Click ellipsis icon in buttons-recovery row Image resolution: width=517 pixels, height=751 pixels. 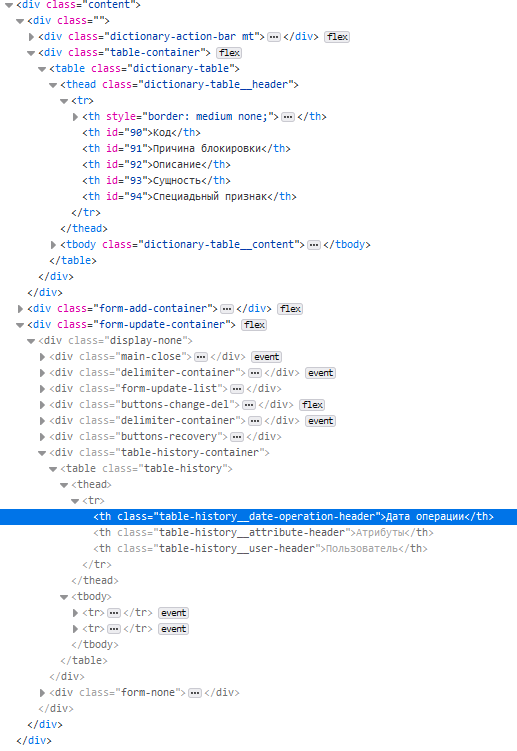click(x=237, y=437)
